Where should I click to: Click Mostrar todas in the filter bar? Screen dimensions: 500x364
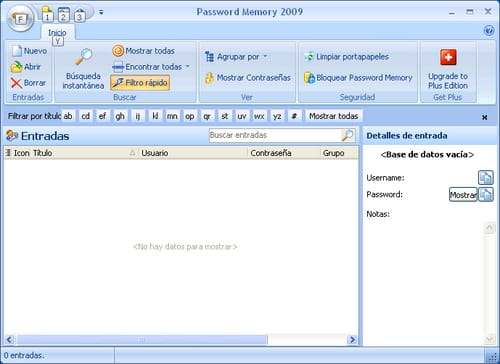[333, 116]
